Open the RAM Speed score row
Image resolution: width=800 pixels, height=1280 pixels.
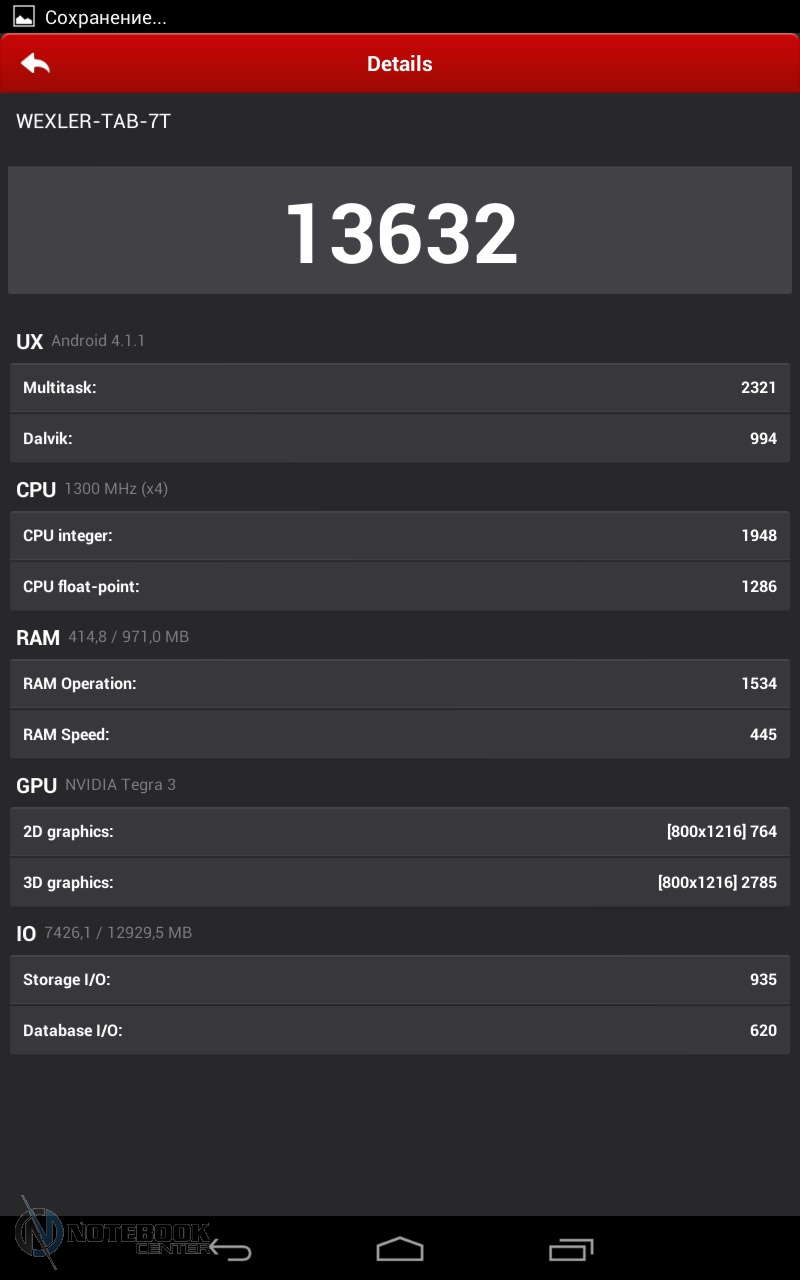(x=400, y=734)
